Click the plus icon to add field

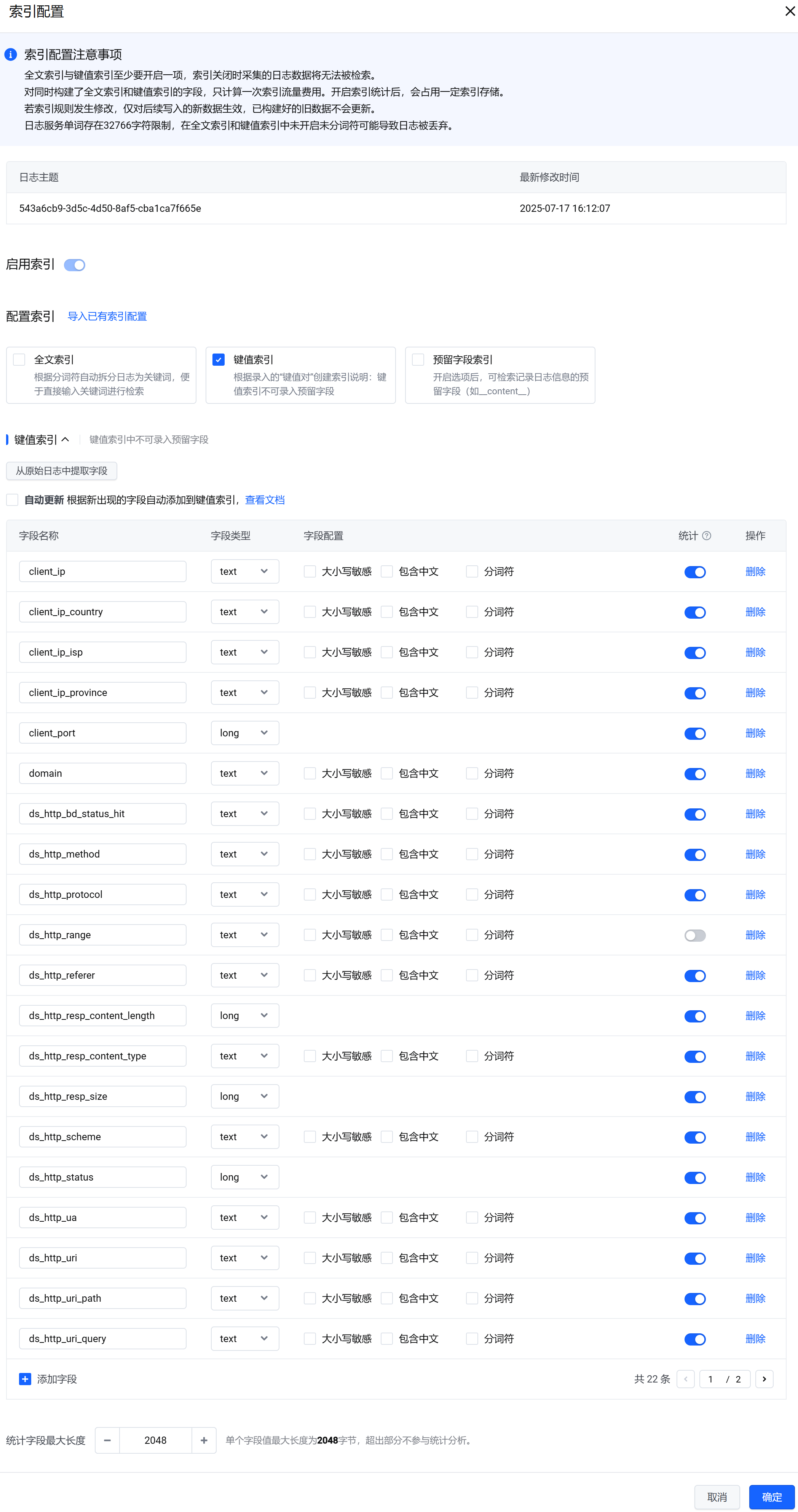[x=25, y=1379]
